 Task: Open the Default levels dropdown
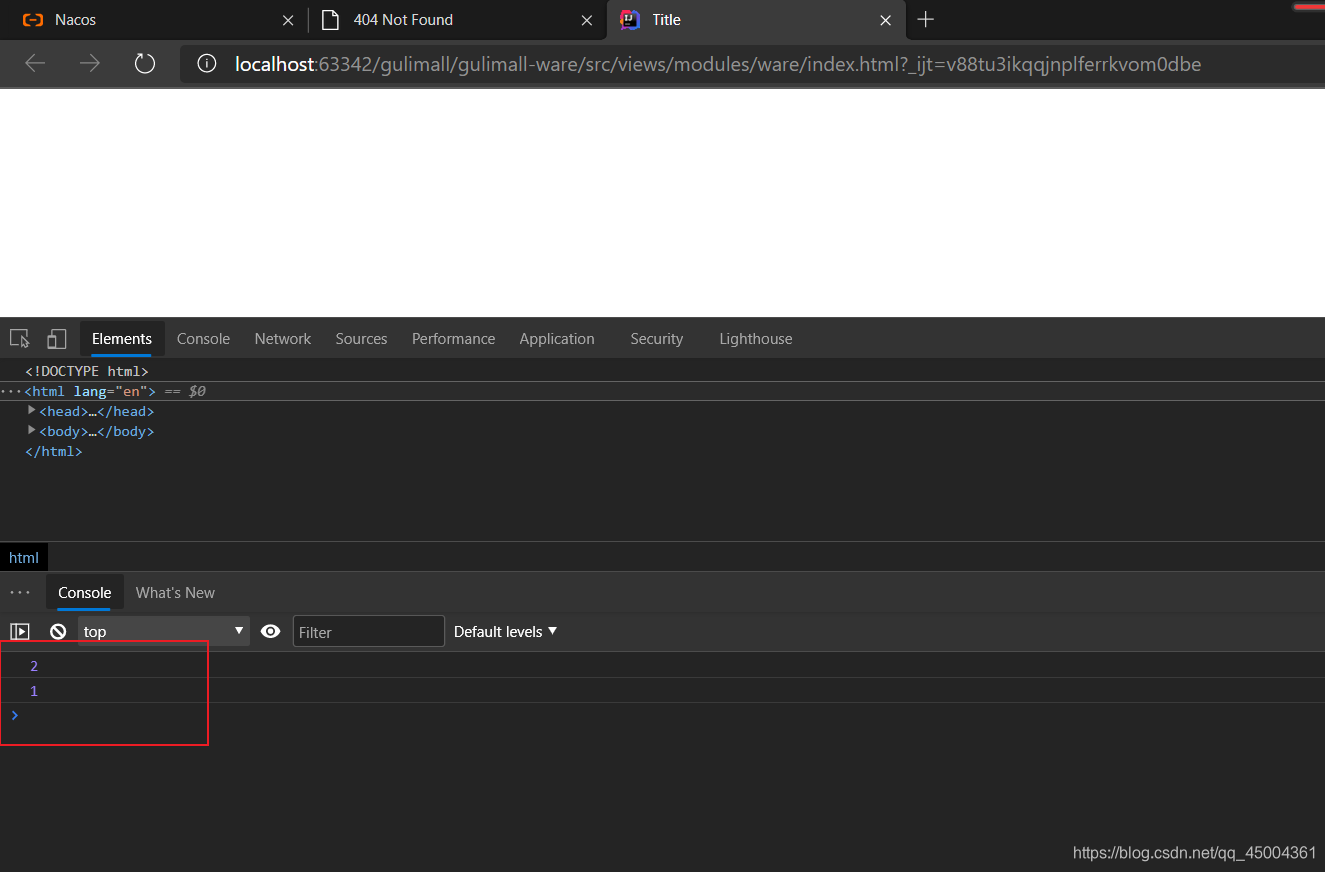(505, 631)
